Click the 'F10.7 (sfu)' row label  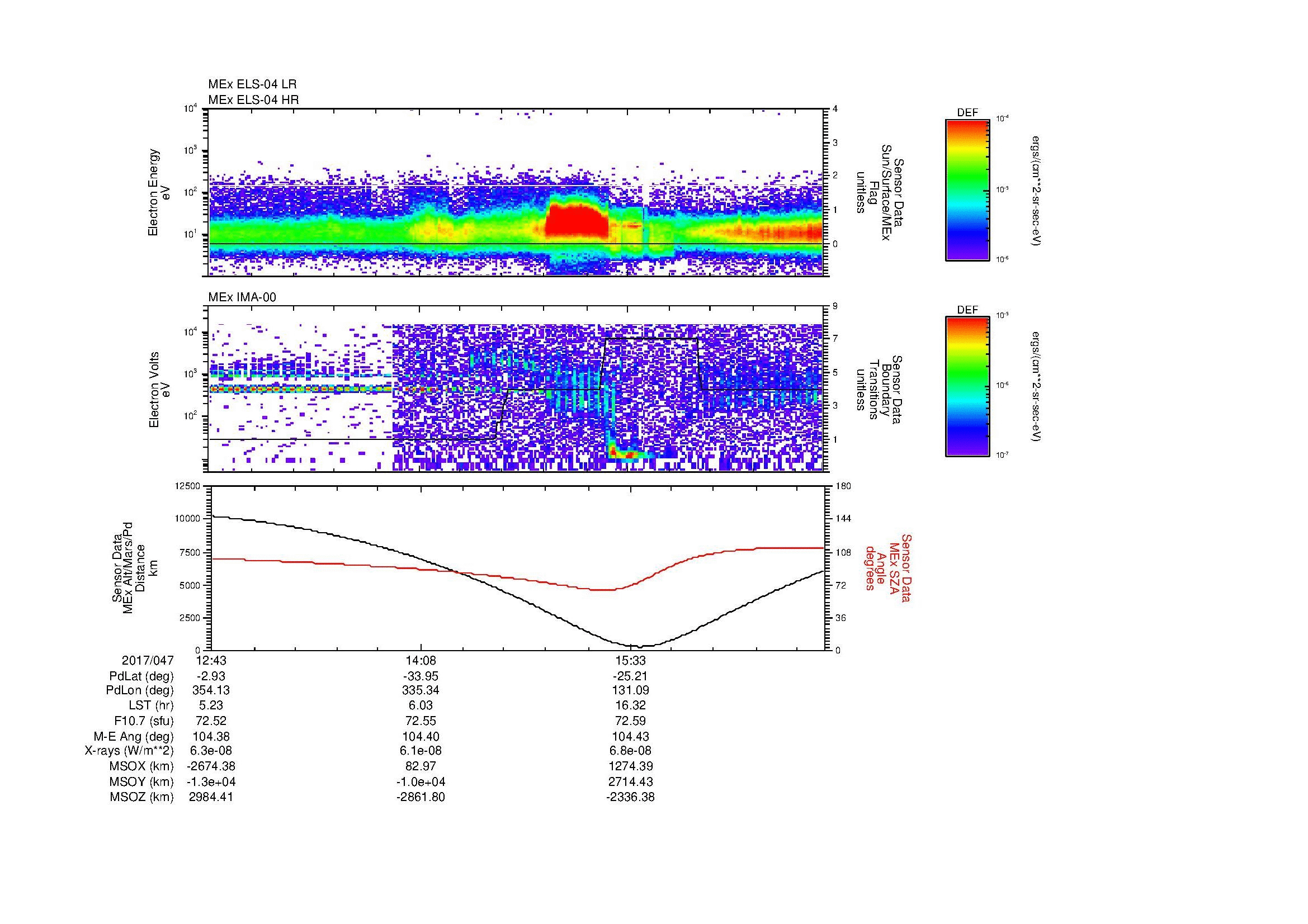pos(144,721)
